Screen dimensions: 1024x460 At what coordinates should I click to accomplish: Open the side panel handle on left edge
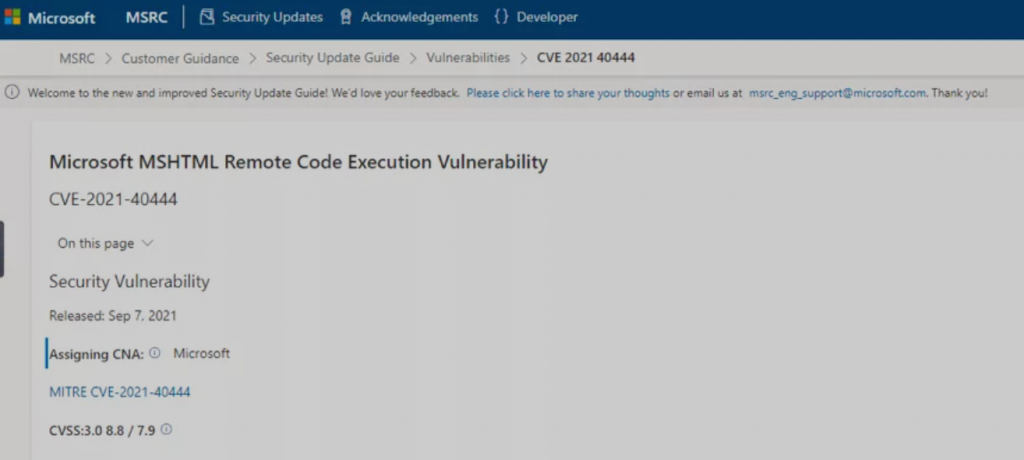click(x=3, y=249)
